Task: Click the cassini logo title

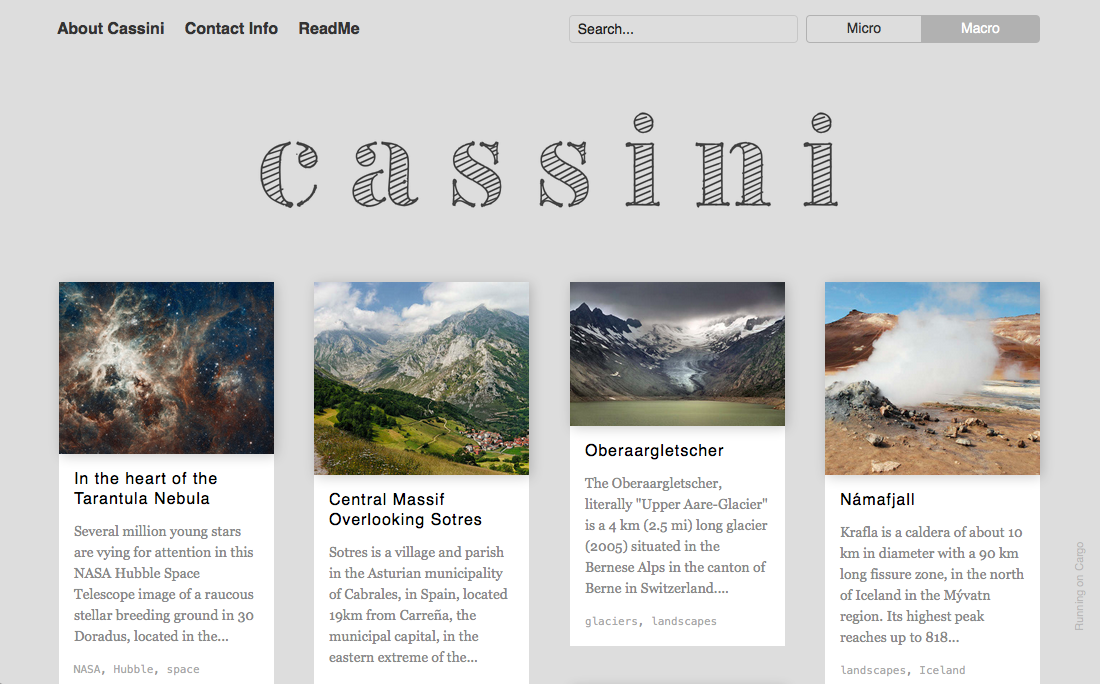Action: tap(548, 162)
